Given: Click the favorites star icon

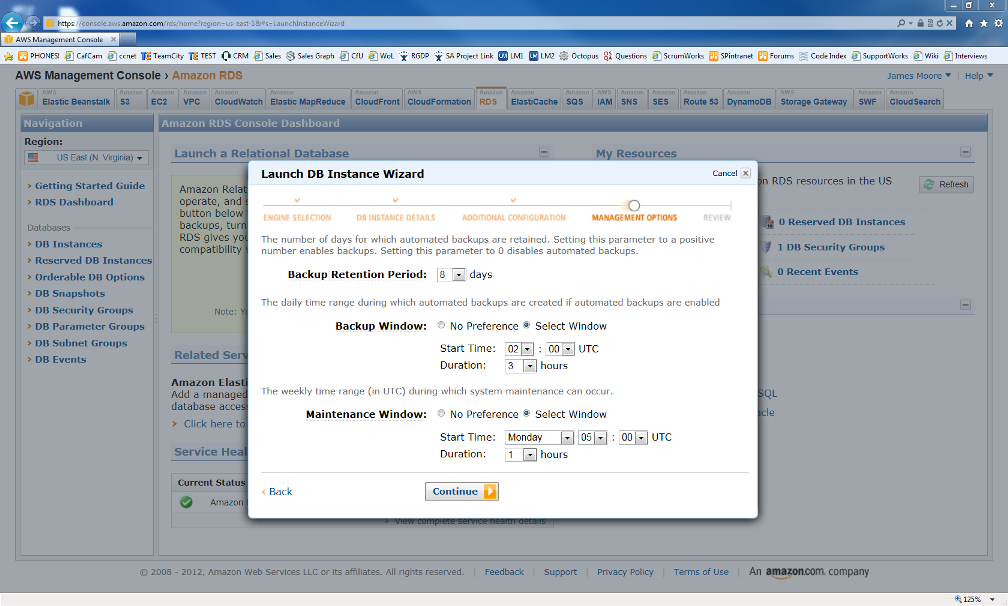Looking at the screenshot, I should coord(984,23).
